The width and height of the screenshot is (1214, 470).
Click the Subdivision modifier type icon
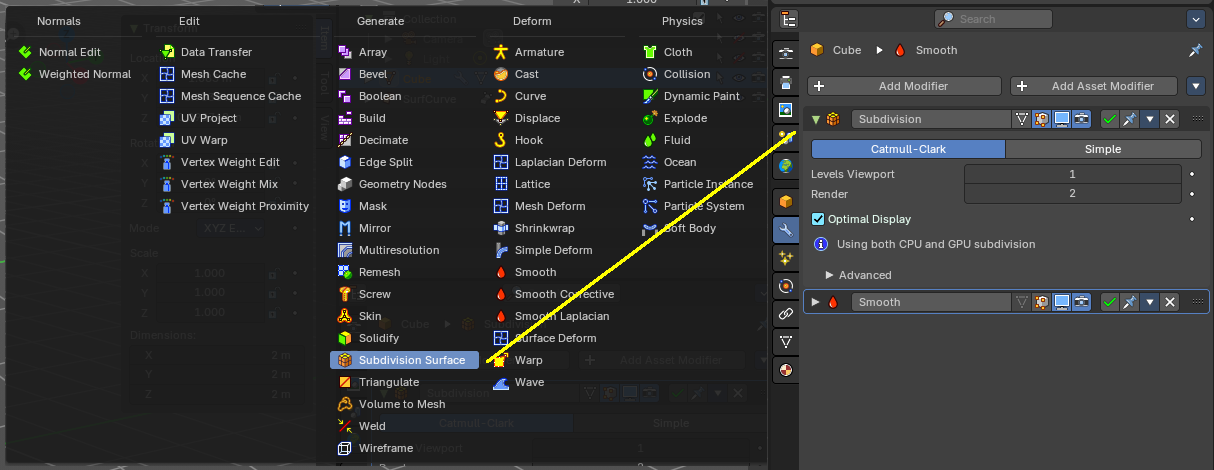(x=833, y=119)
